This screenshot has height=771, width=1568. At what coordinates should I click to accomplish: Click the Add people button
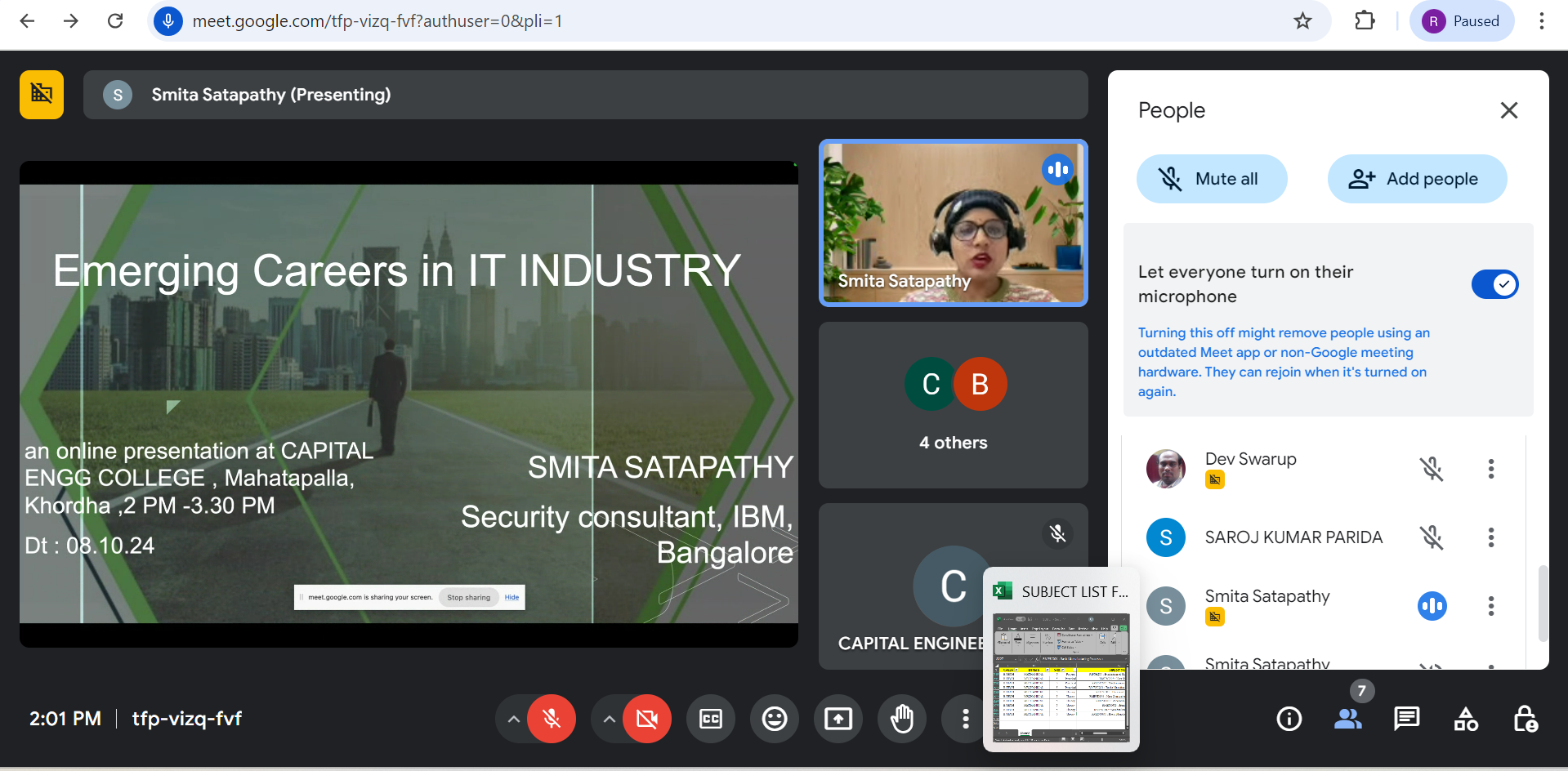pos(1417,179)
